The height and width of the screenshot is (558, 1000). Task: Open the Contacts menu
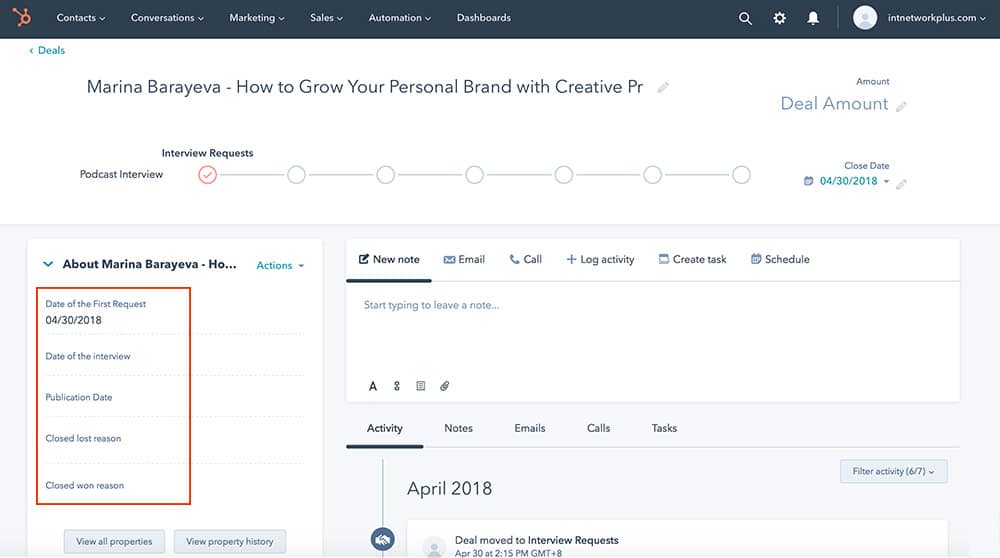[80, 18]
